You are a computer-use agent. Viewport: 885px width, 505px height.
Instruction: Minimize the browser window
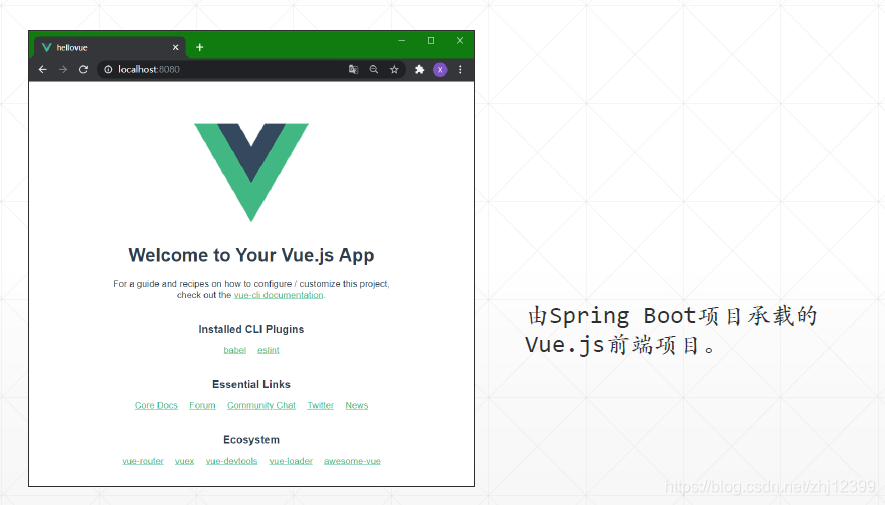coord(402,41)
